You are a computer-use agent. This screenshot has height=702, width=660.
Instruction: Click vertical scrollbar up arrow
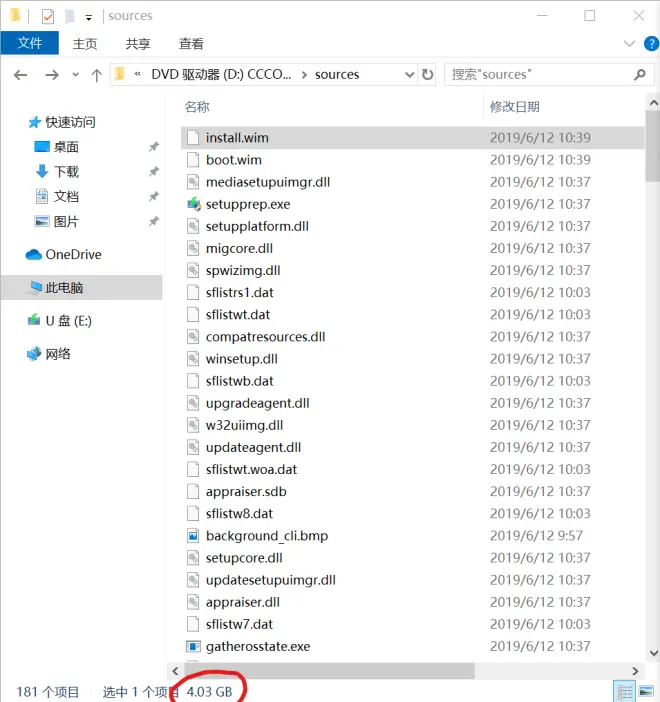pyautogui.click(x=653, y=103)
